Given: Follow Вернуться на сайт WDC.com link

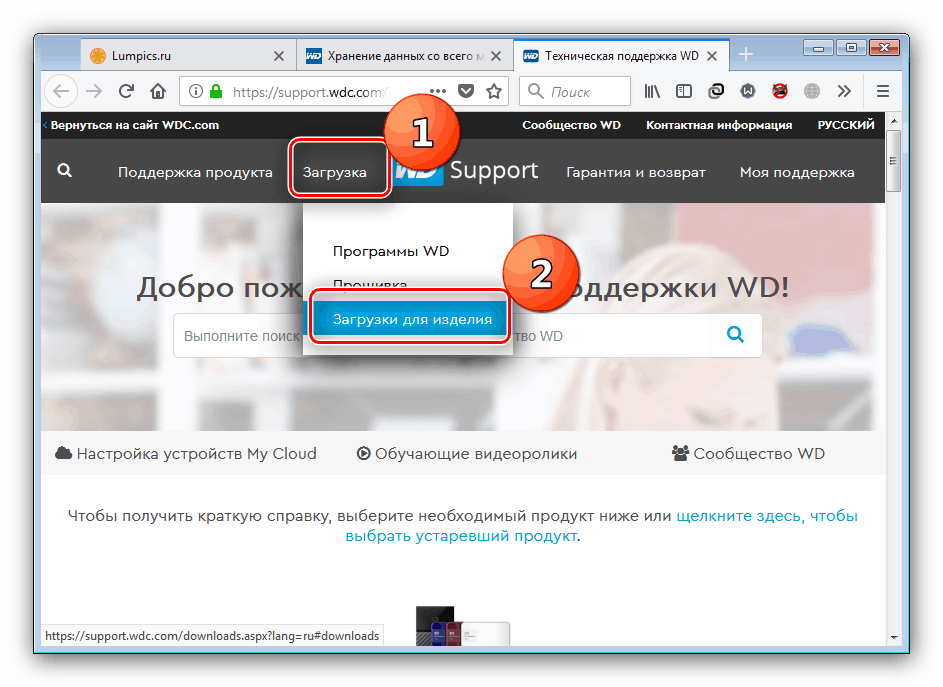Looking at the screenshot, I should tap(131, 125).
